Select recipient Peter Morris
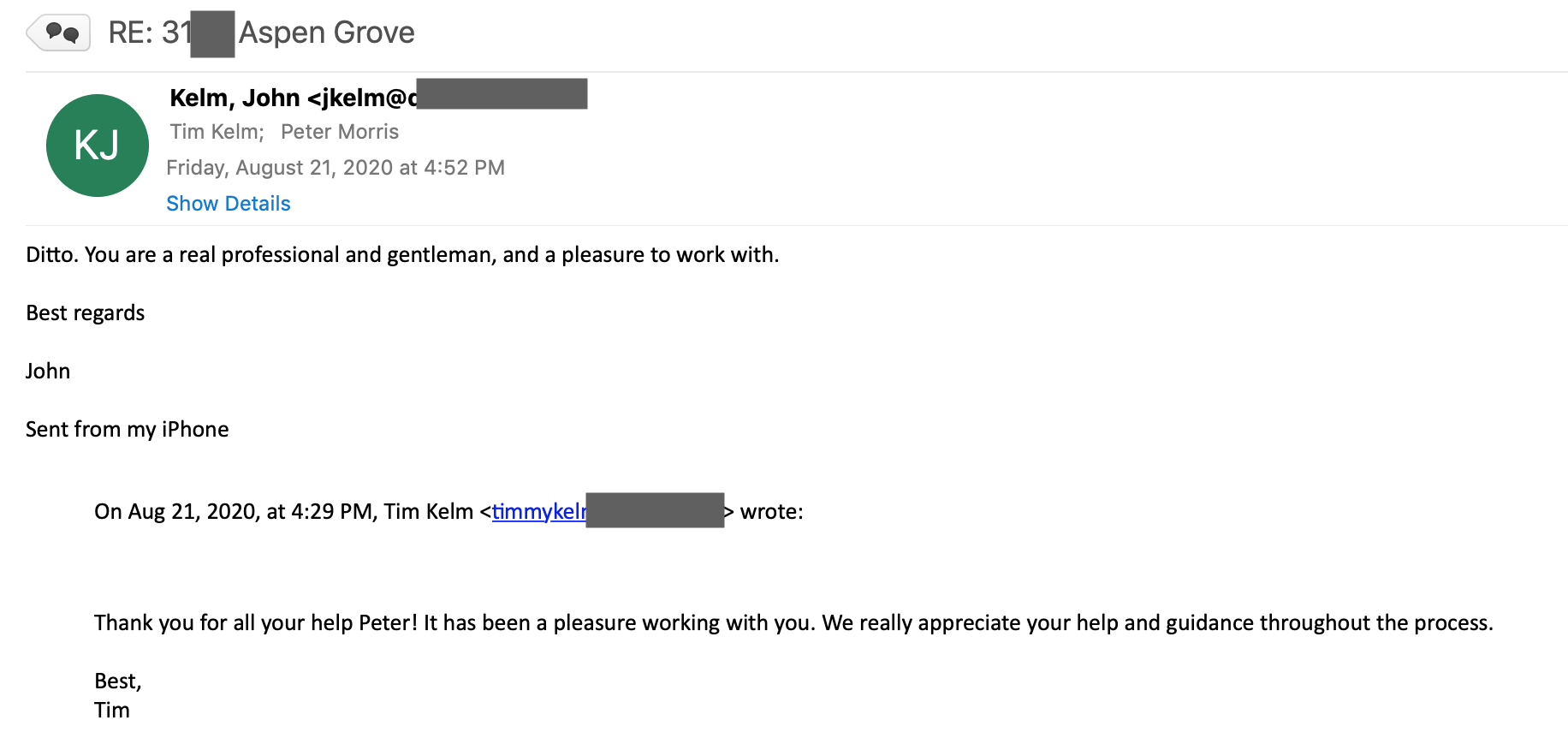Image resolution: width=1568 pixels, height=738 pixels. pyautogui.click(x=340, y=132)
